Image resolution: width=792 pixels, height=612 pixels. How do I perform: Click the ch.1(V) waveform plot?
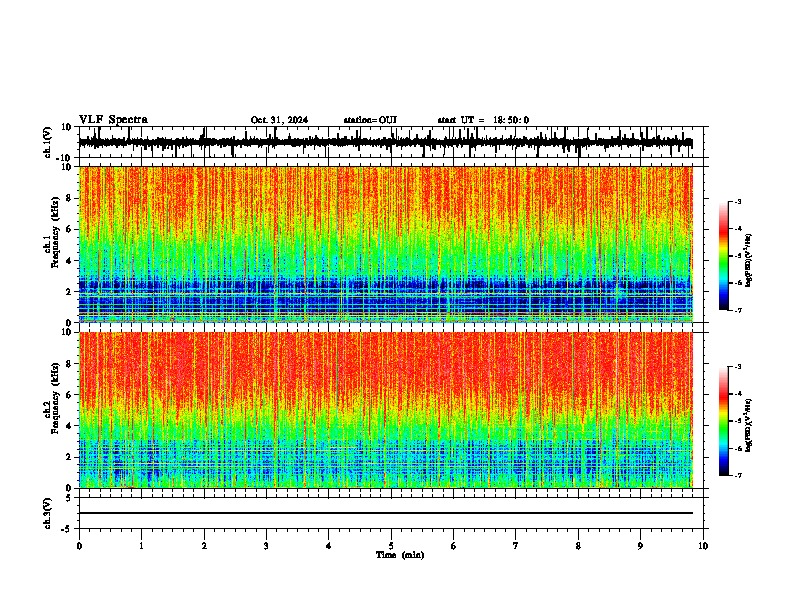coord(390,142)
